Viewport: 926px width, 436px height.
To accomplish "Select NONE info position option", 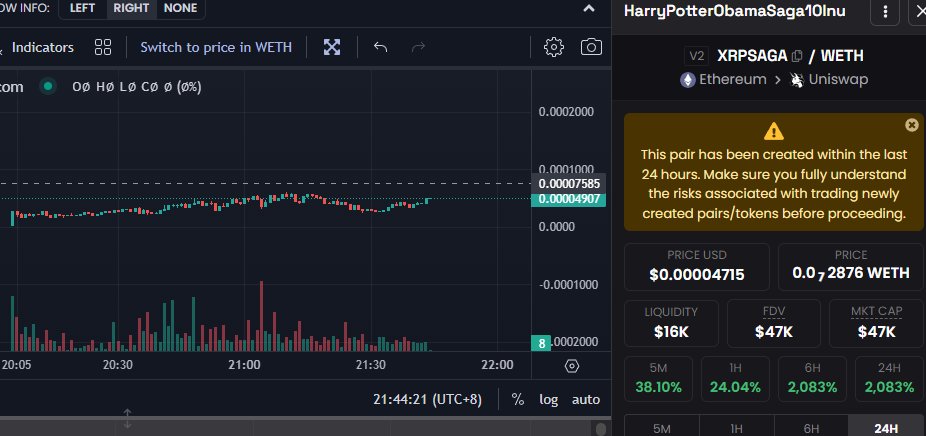I will (181, 8).
